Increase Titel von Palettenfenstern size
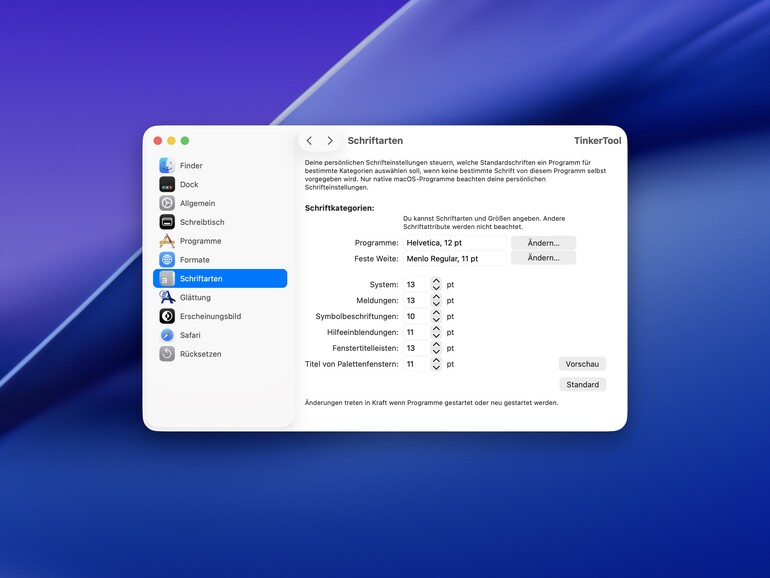The width and height of the screenshot is (770, 578). point(436,360)
